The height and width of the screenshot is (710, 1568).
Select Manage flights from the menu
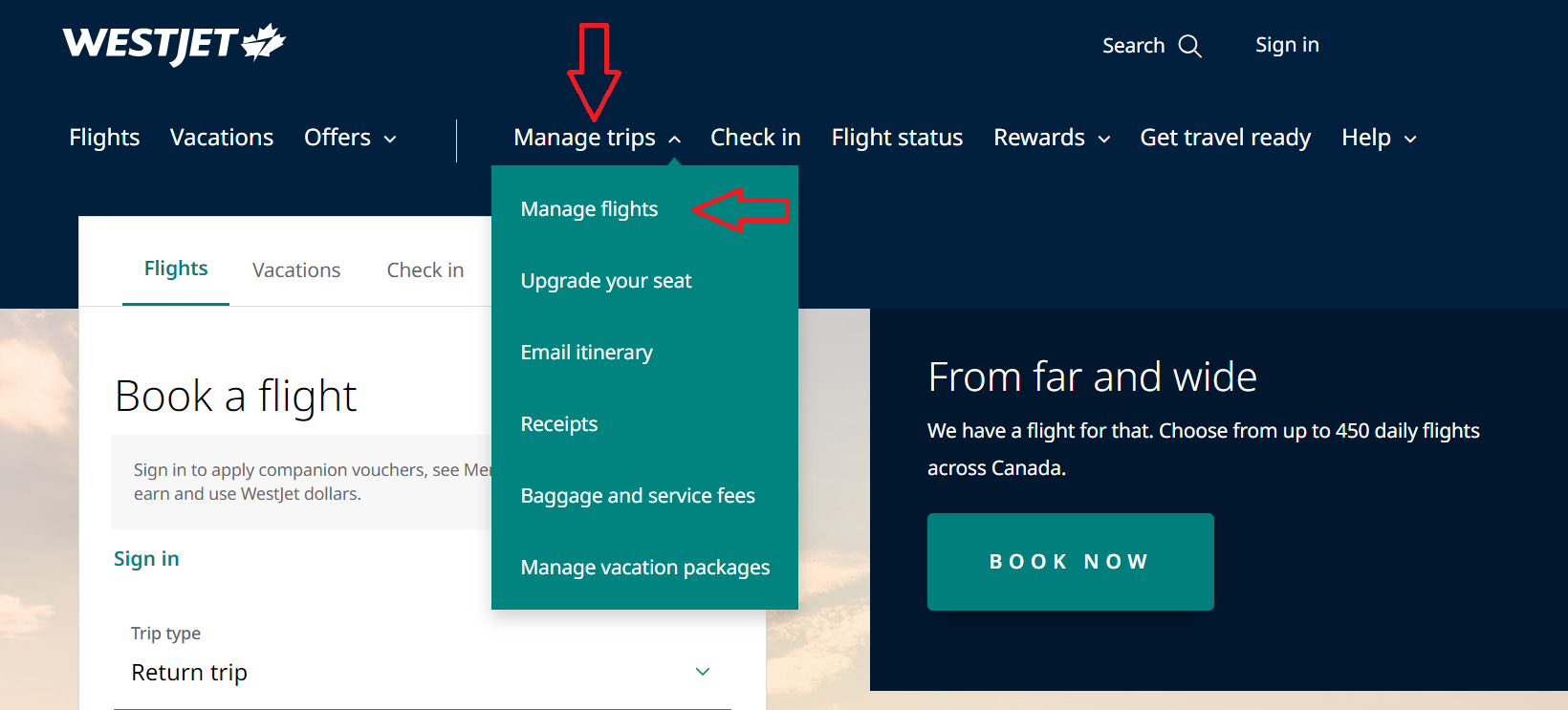click(589, 209)
